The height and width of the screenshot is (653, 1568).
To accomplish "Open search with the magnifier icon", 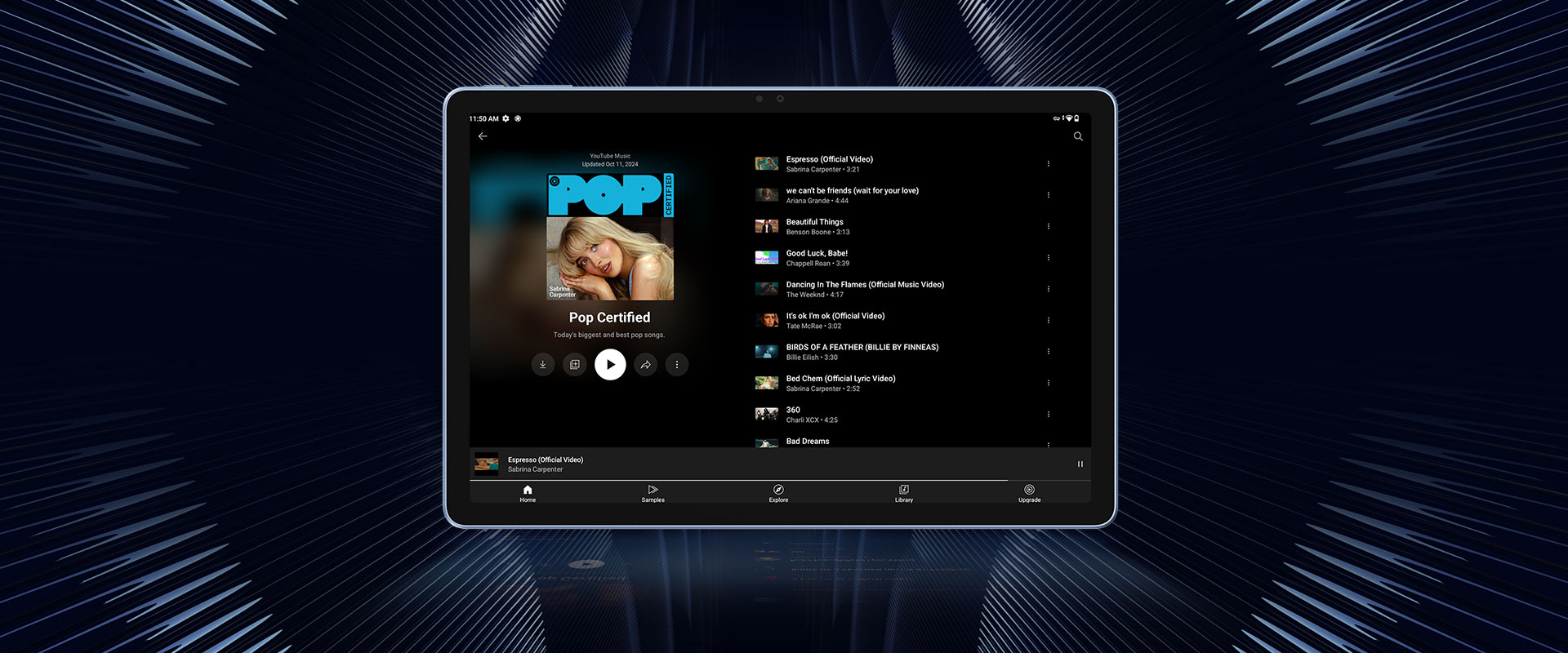I will point(1078,136).
